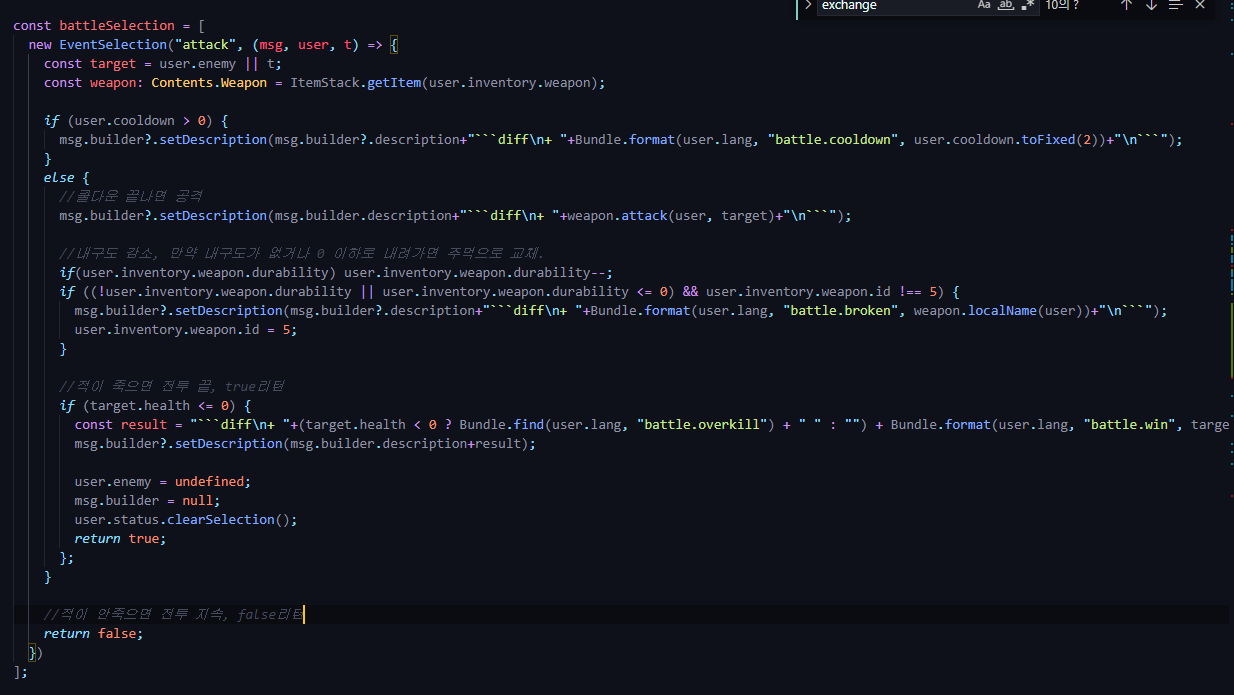Viewport: 1234px width, 695px height.
Task: Go to previous match arrow
Action: (1126, 5)
